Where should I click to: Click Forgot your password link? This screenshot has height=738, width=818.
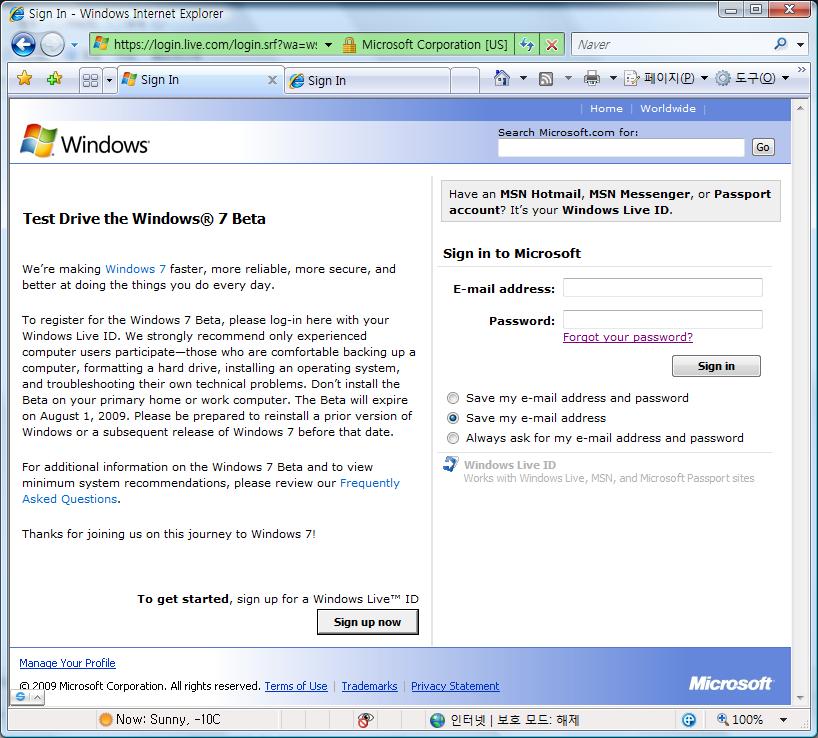[x=628, y=337]
